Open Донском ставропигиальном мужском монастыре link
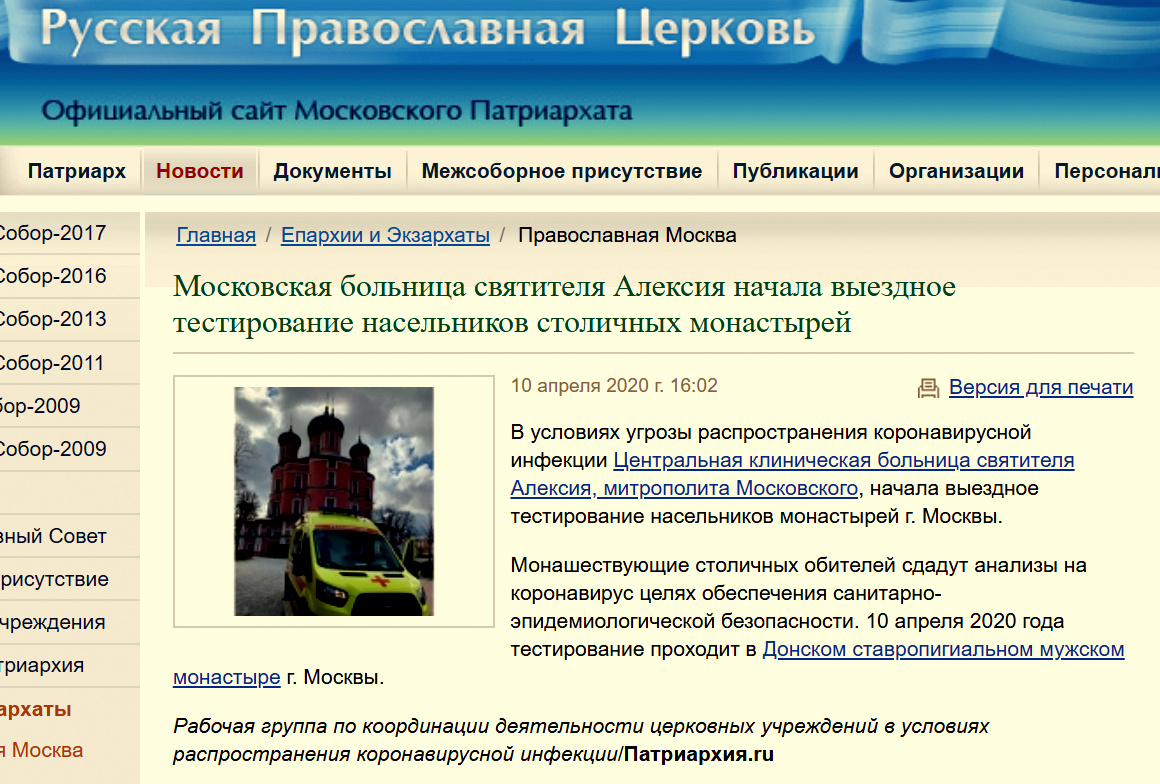 click(943, 649)
